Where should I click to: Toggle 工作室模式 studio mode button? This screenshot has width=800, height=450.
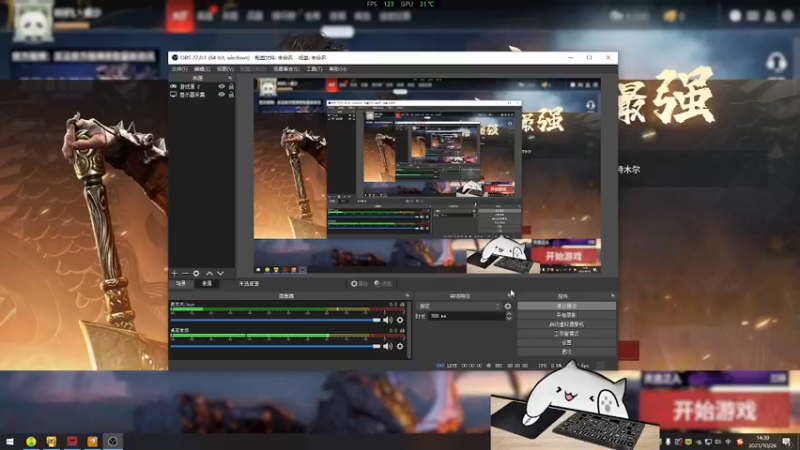coord(566,334)
